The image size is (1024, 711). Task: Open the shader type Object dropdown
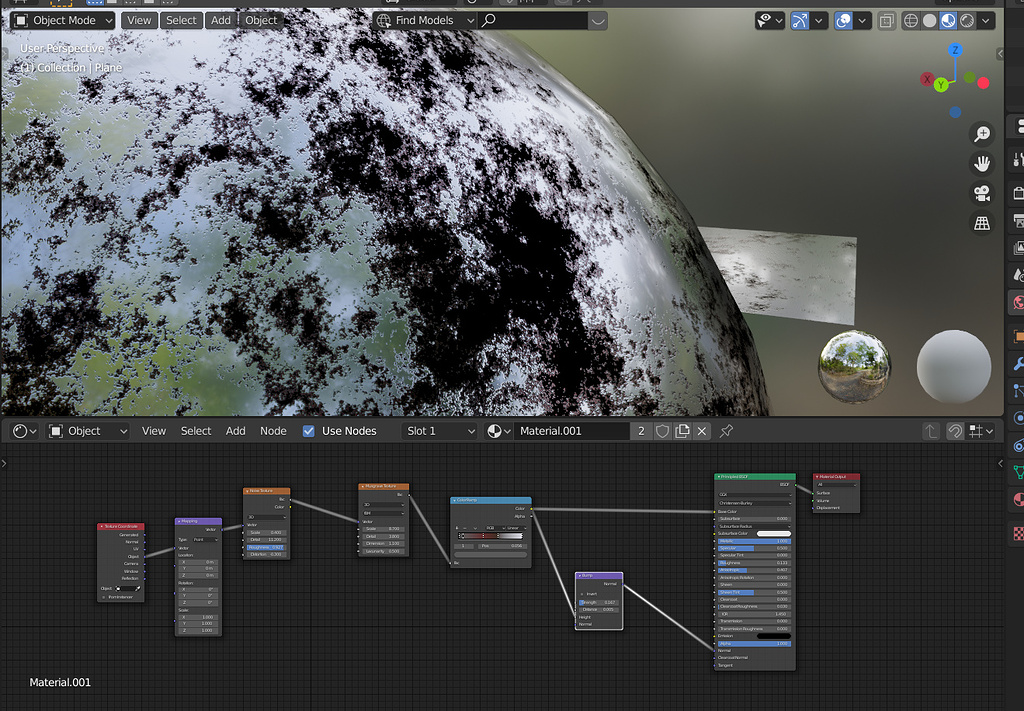click(88, 431)
